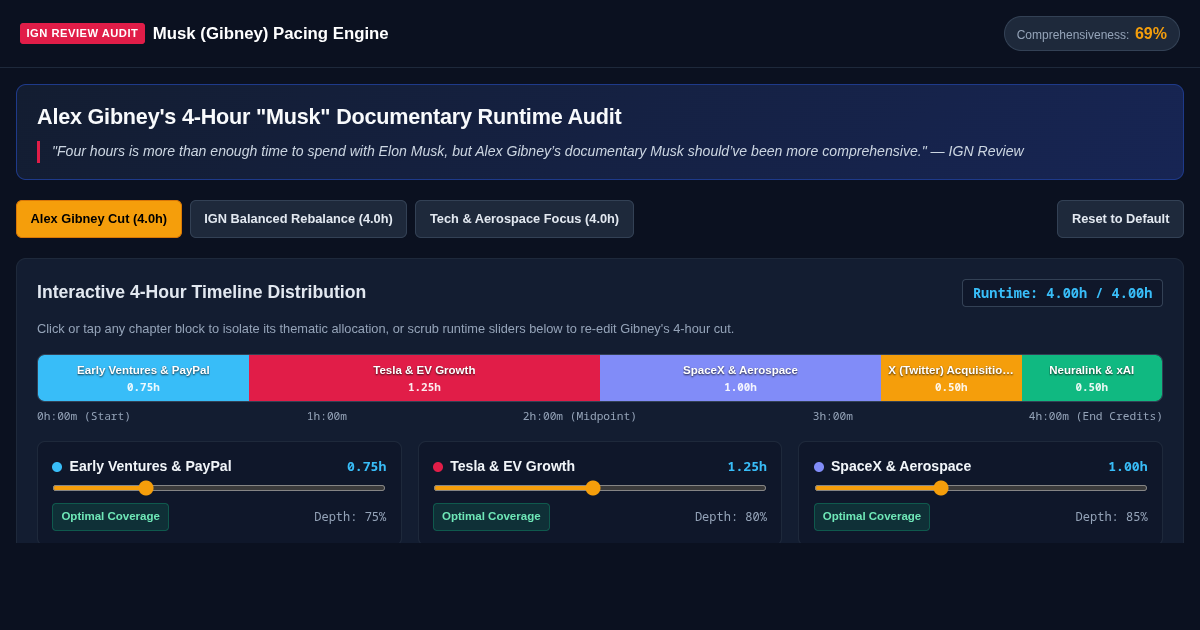Click the 0h:00m (Start) timeline label
This screenshot has width=1200, height=630.
tap(84, 417)
